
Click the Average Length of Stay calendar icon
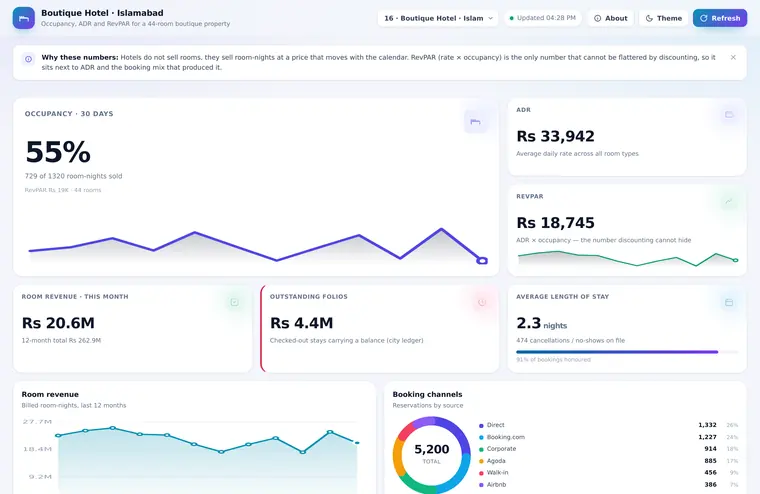click(728, 302)
